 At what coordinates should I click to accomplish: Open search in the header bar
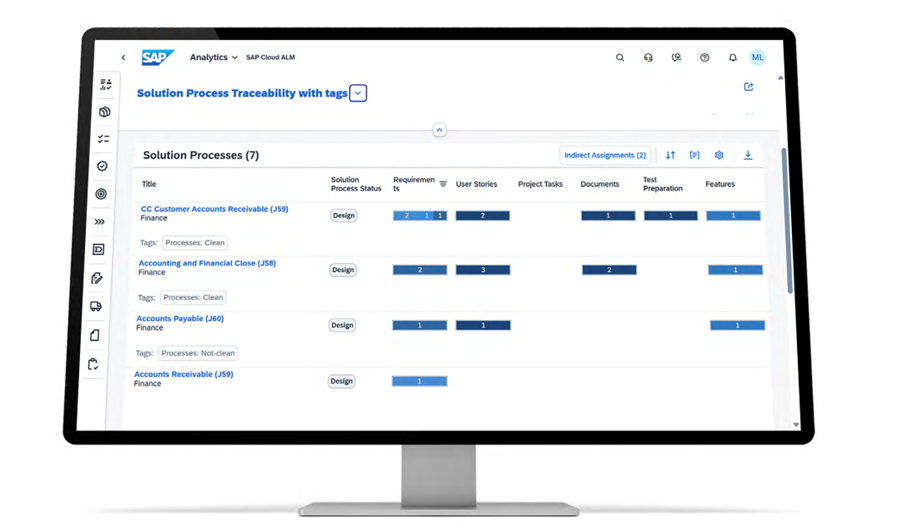(x=620, y=57)
